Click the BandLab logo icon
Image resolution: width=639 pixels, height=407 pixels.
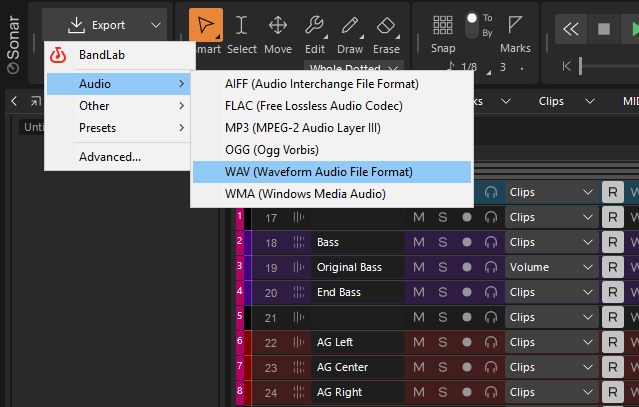(x=58, y=55)
